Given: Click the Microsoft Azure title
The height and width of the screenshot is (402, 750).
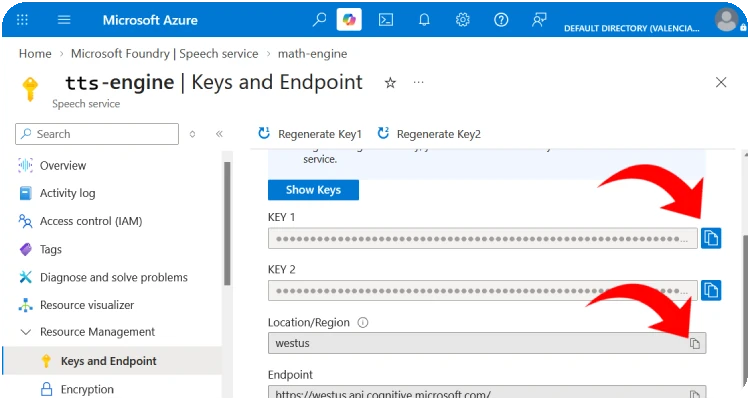Looking at the screenshot, I should pyautogui.click(x=150, y=20).
